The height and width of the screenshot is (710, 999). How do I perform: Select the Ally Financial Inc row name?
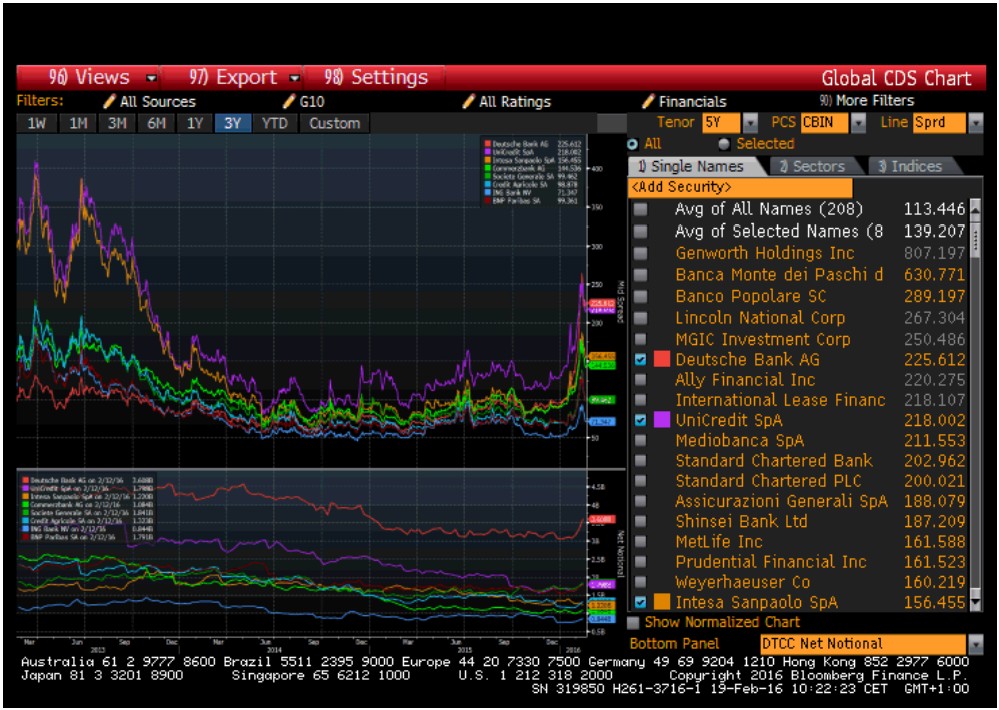[745, 380]
